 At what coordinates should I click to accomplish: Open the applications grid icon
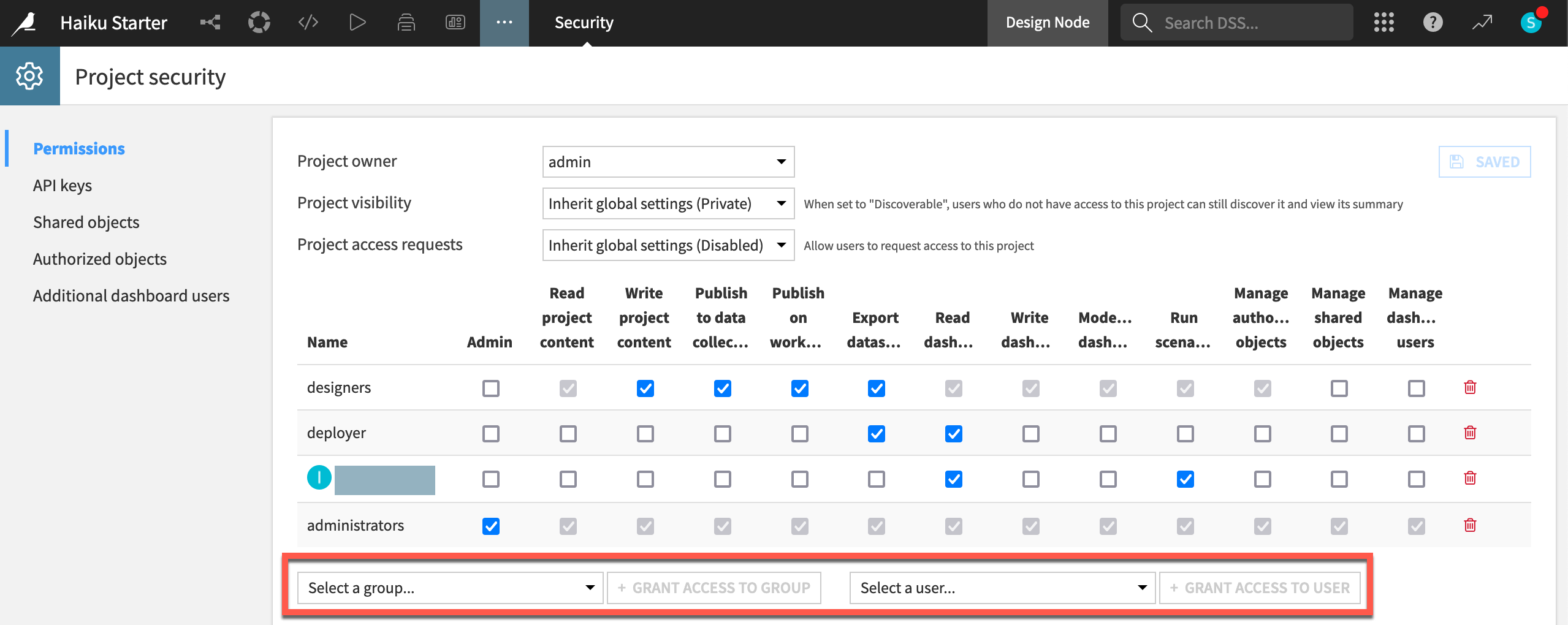click(1383, 23)
